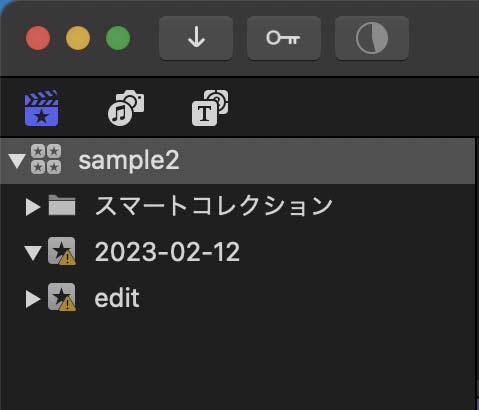Screen dimensions: 479x410
Task: Collapse the sample2 library disclosure triangle
Action: tap(17, 161)
